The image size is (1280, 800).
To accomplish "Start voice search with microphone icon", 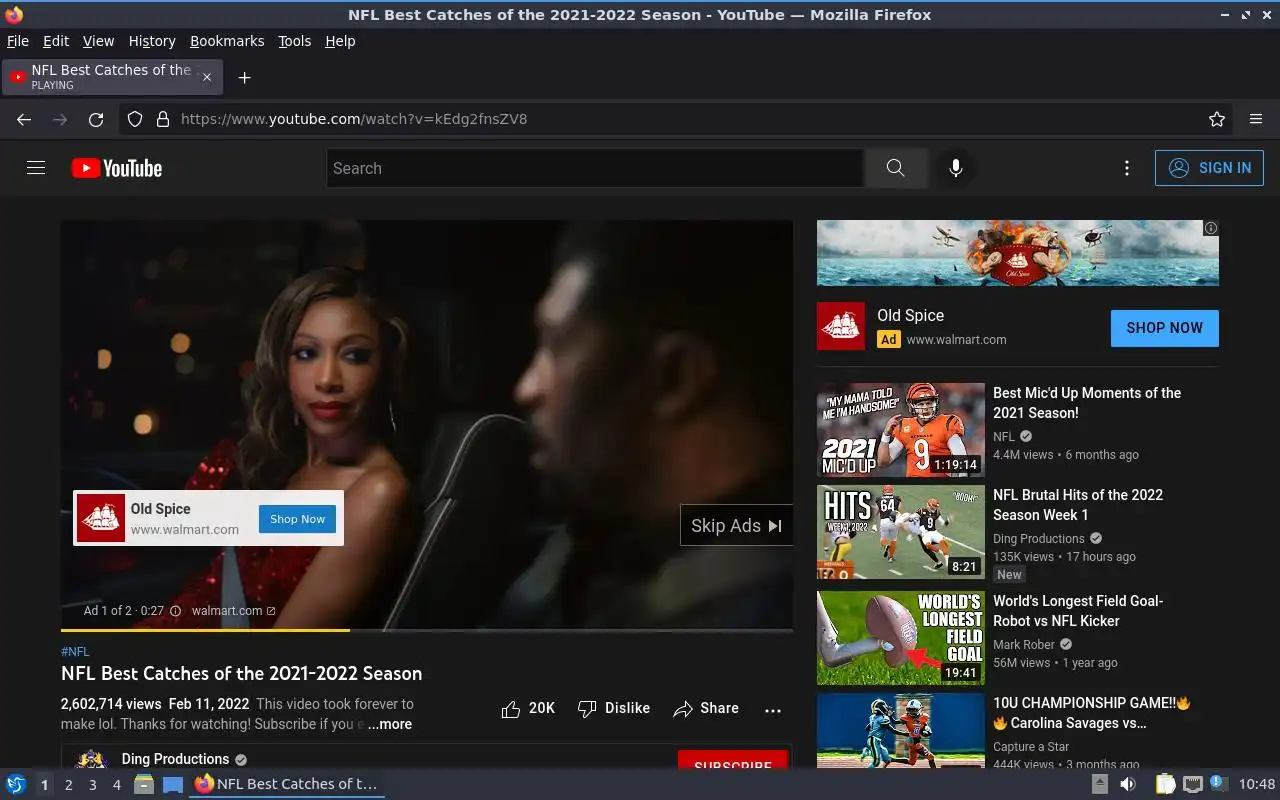I will (x=956, y=168).
